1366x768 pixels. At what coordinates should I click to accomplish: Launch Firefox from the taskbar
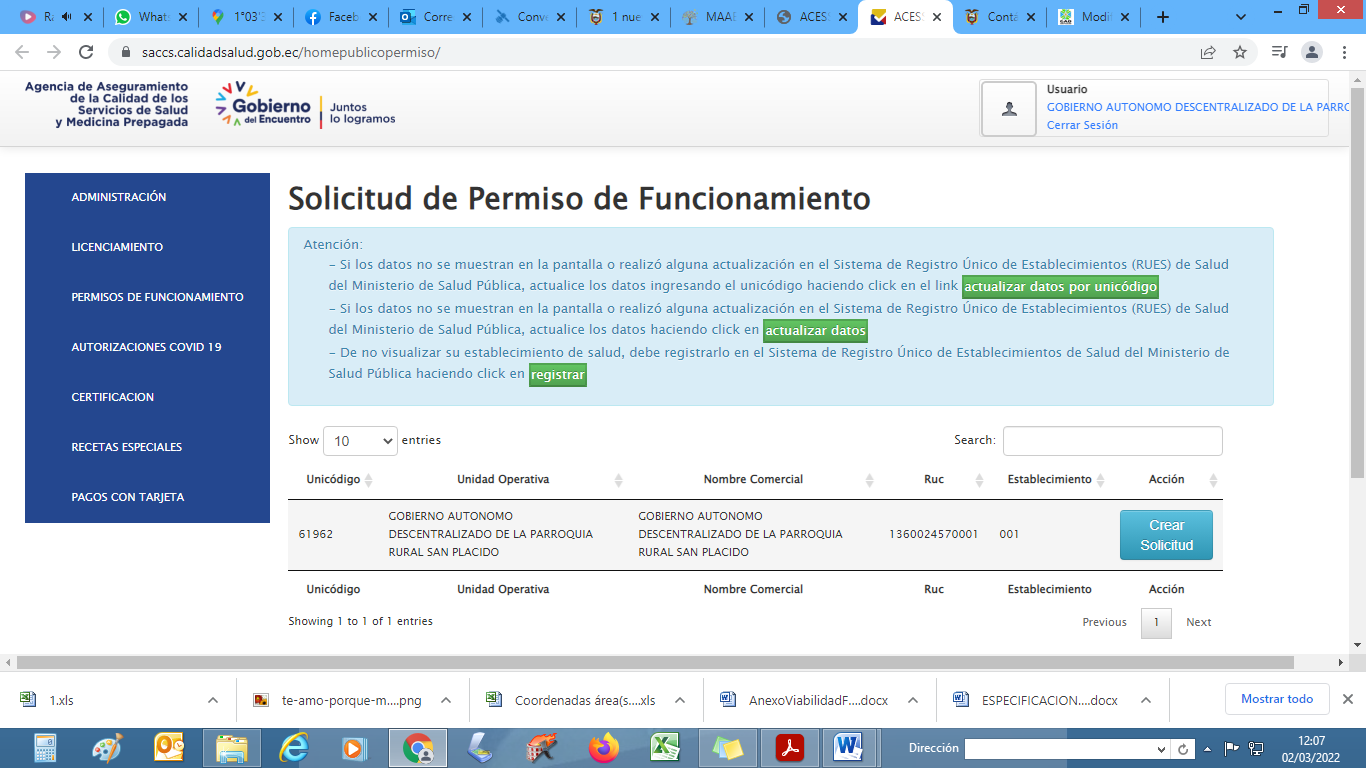coord(603,747)
